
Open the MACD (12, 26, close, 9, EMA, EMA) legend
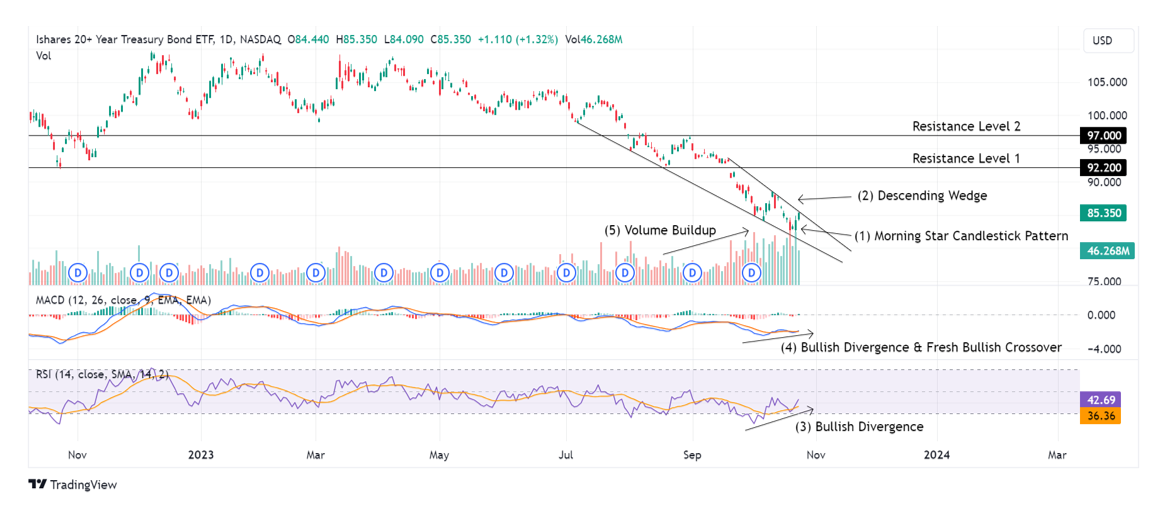(x=123, y=301)
